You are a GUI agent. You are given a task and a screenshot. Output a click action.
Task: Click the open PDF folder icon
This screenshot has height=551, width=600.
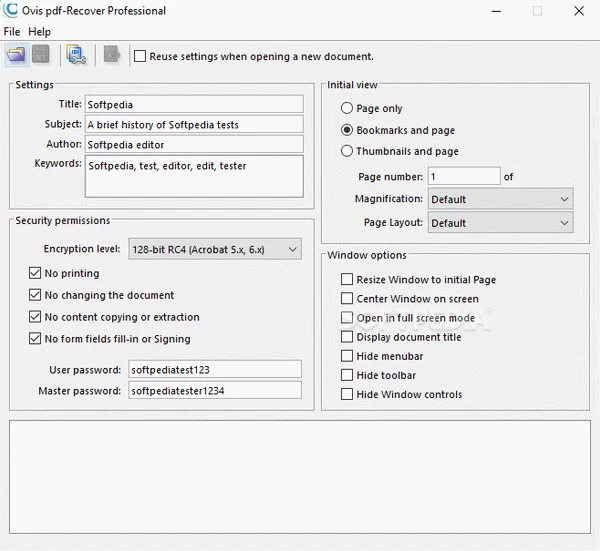[16, 55]
